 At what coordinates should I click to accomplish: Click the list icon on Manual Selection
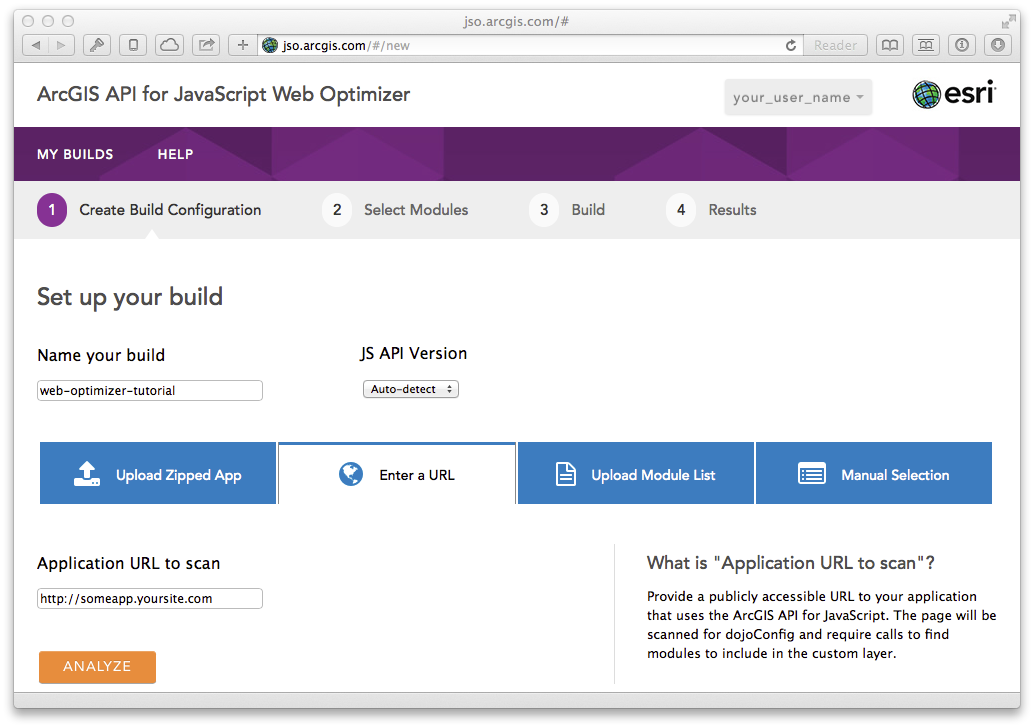pos(812,474)
